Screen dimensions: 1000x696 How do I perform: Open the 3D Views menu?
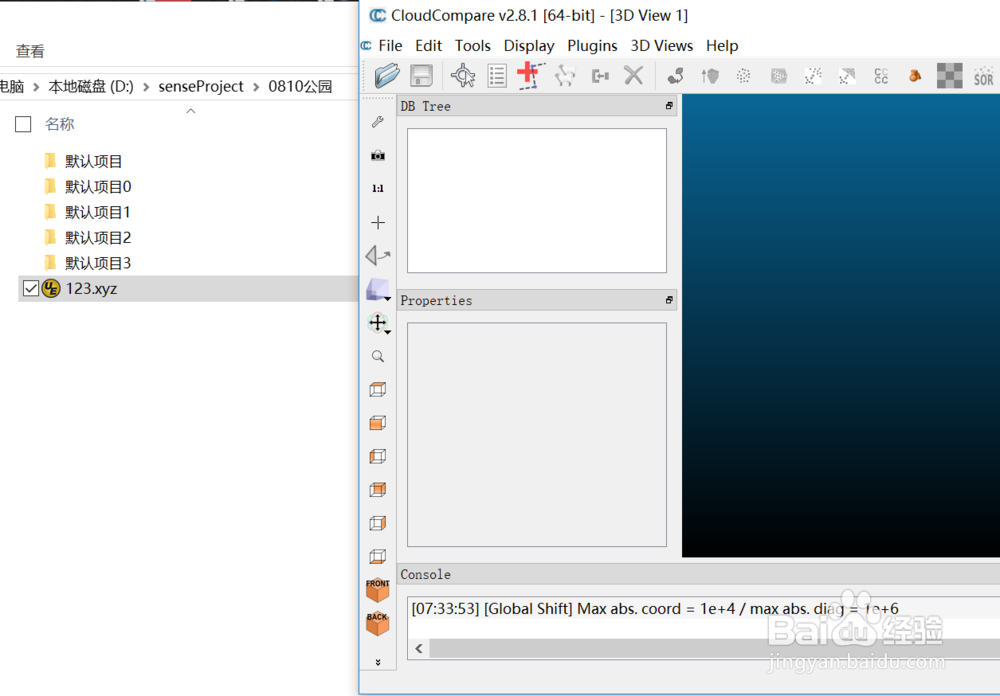661,46
